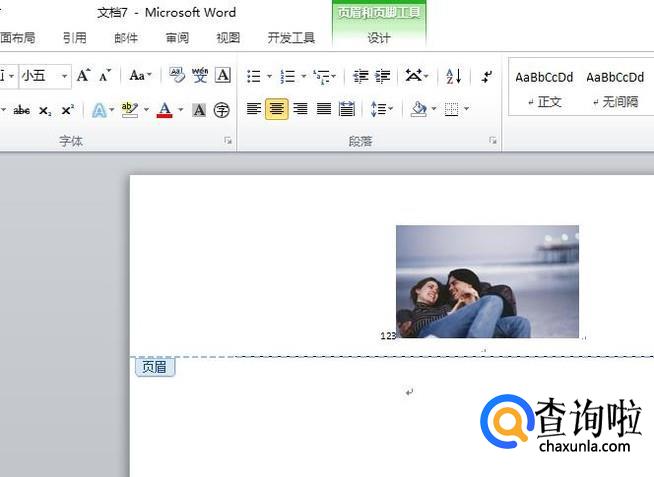Image resolution: width=654 pixels, height=477 pixels.
Task: Open the font size 小五 dropdown
Action: [64, 76]
